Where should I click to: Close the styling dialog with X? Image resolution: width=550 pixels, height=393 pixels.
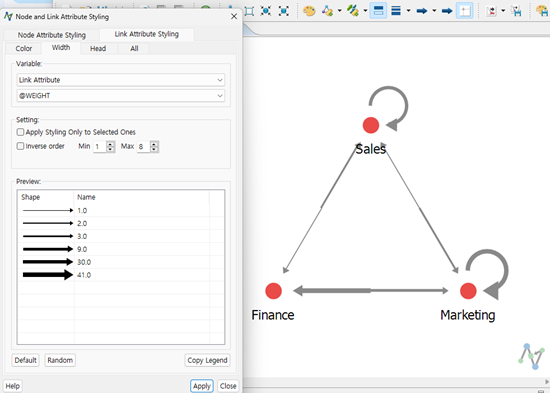coord(234,16)
